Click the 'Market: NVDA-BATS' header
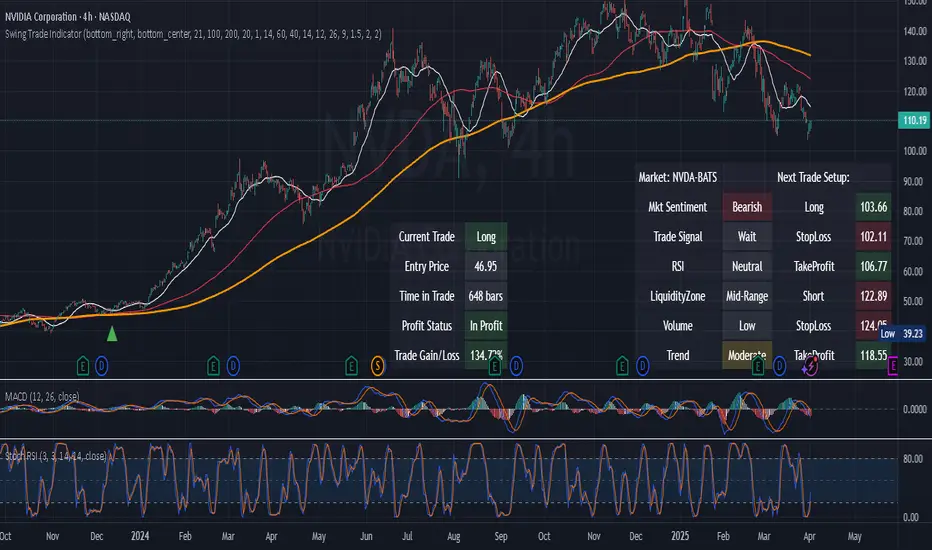This screenshot has width=932, height=550. pyautogui.click(x=678, y=177)
